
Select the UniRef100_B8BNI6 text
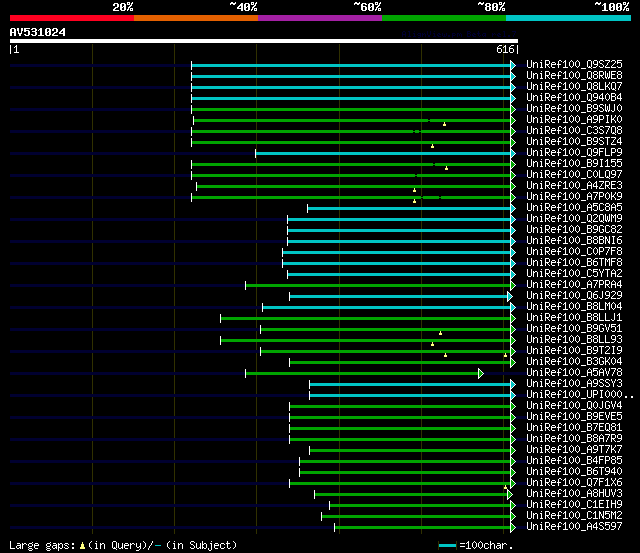pos(574,241)
